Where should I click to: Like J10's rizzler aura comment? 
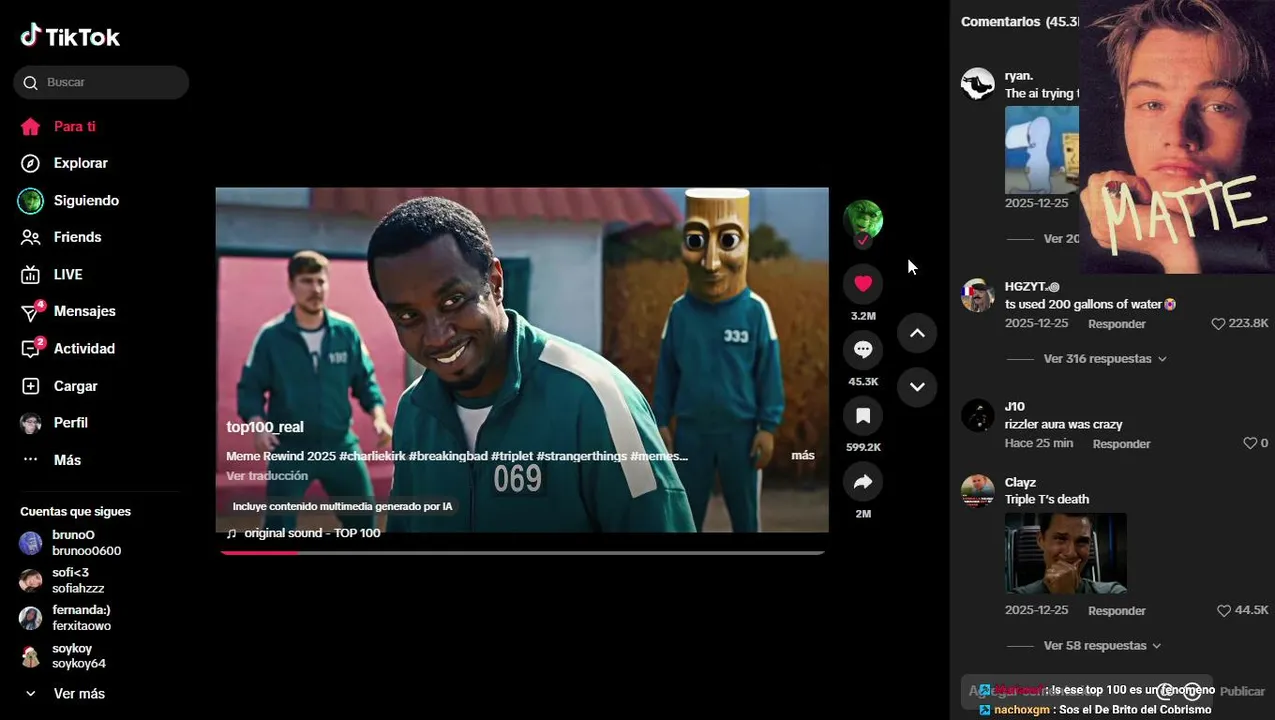pos(1249,443)
